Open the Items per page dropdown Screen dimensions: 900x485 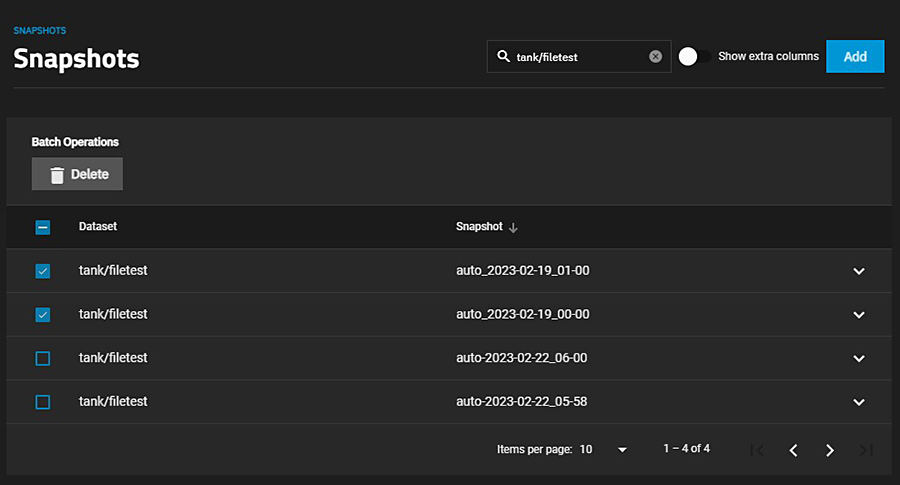605,450
